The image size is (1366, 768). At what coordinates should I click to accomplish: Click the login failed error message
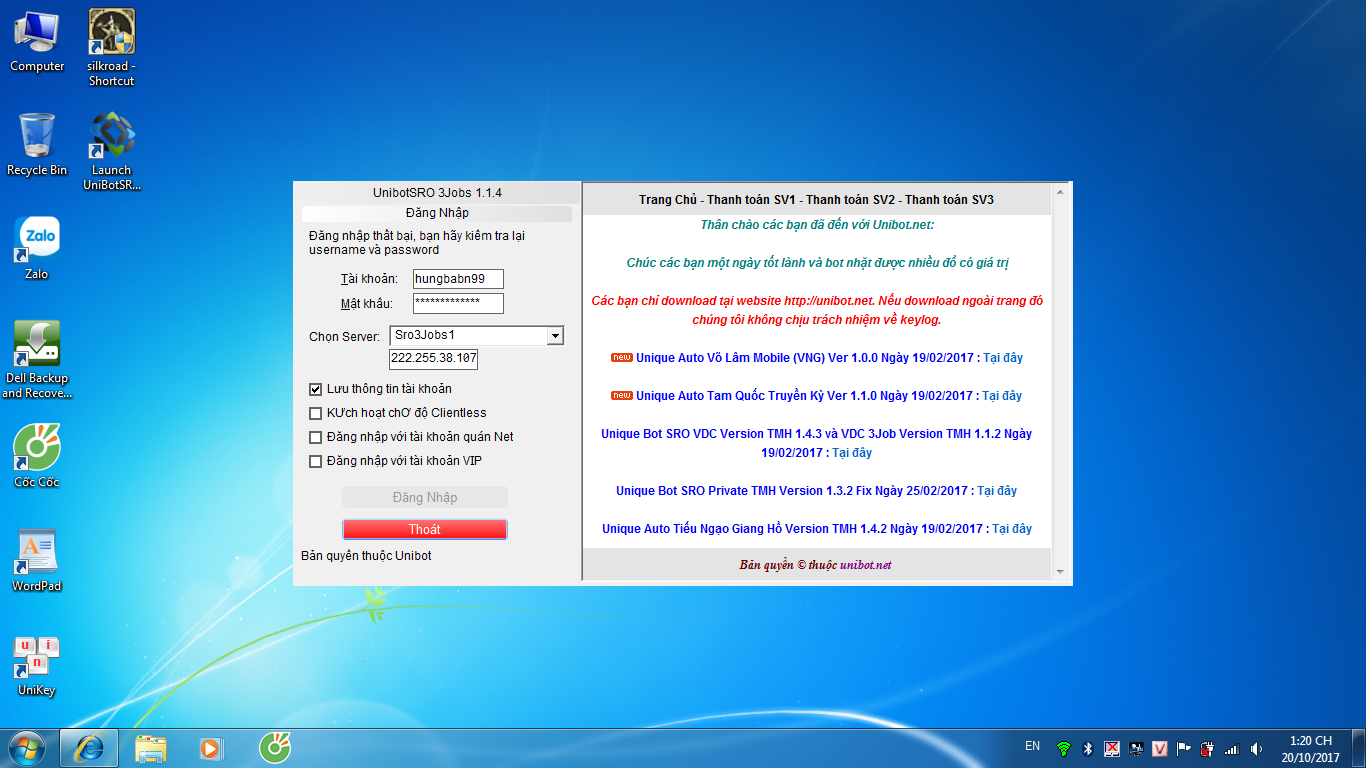pyautogui.click(x=417, y=243)
